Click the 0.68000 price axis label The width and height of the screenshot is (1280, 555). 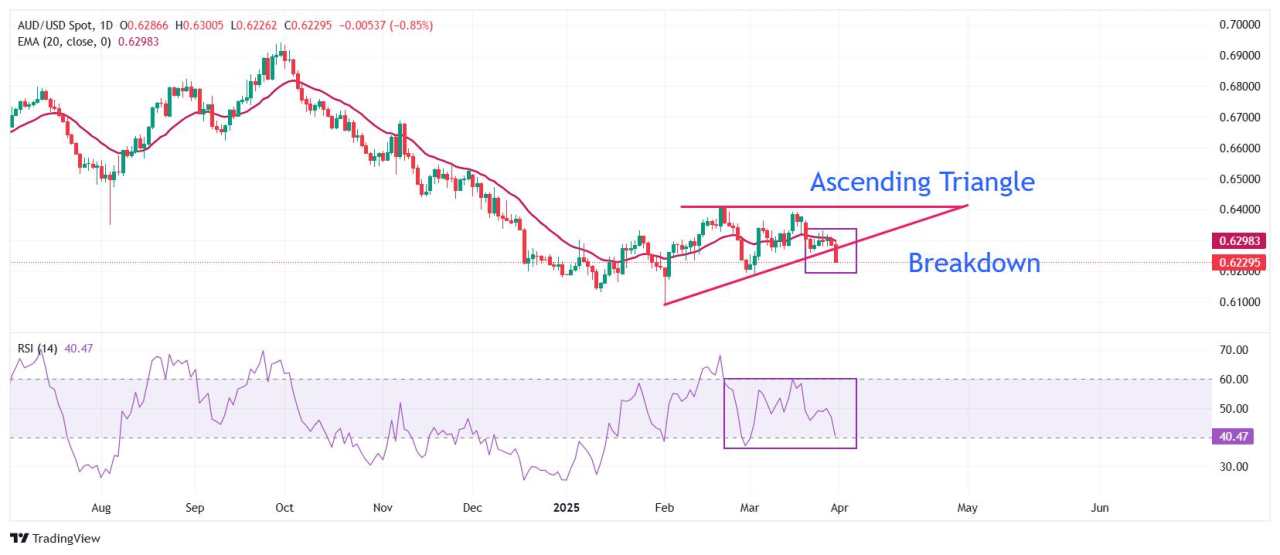click(1239, 86)
